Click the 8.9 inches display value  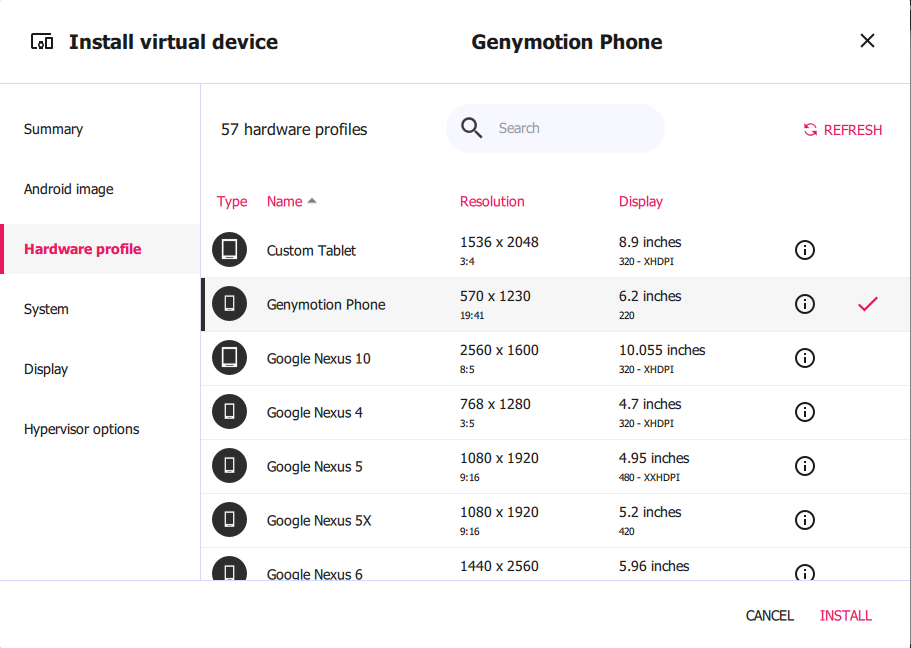[x=650, y=242]
